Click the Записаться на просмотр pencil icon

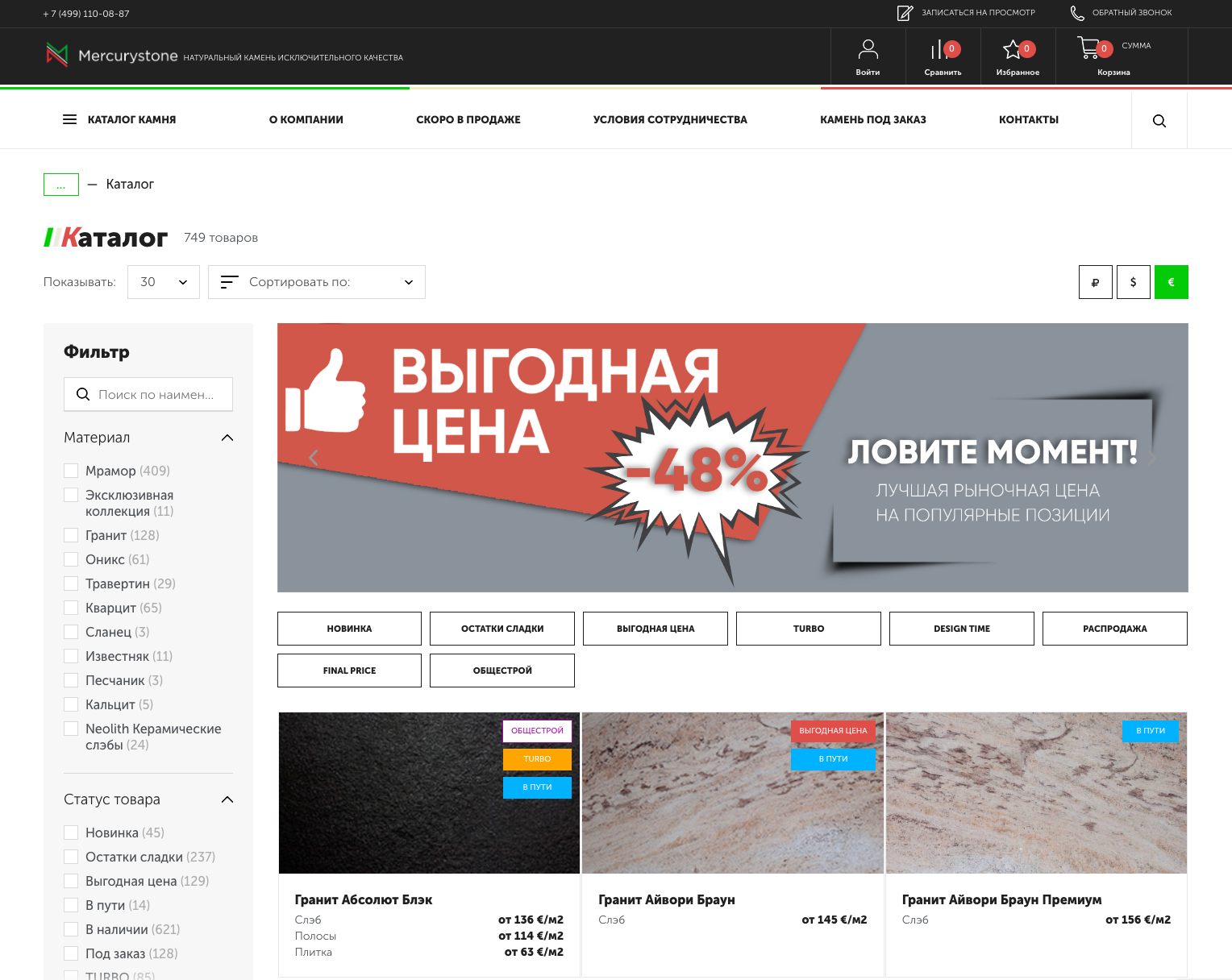(905, 13)
